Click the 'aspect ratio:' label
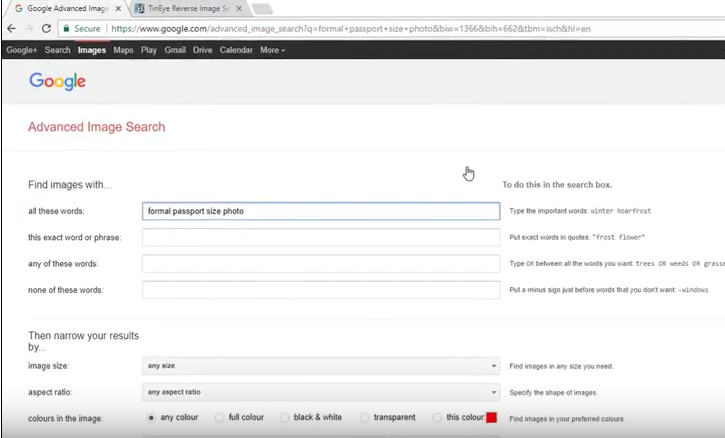 coord(50,392)
